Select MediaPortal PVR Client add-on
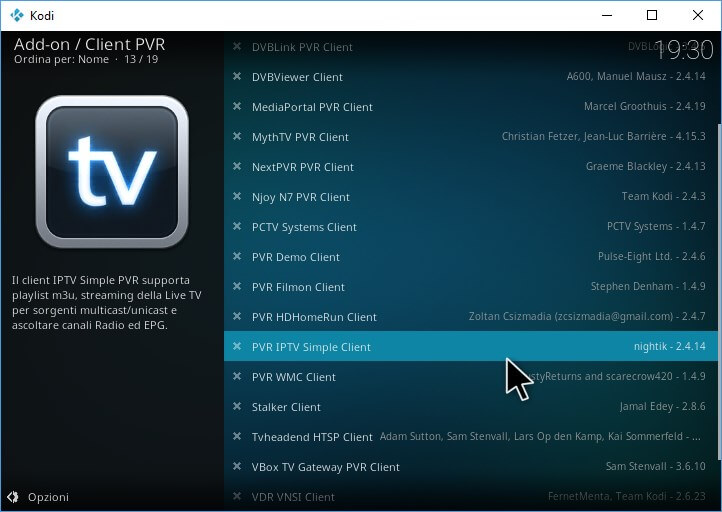Screen dimensions: 722x512 coord(471,106)
